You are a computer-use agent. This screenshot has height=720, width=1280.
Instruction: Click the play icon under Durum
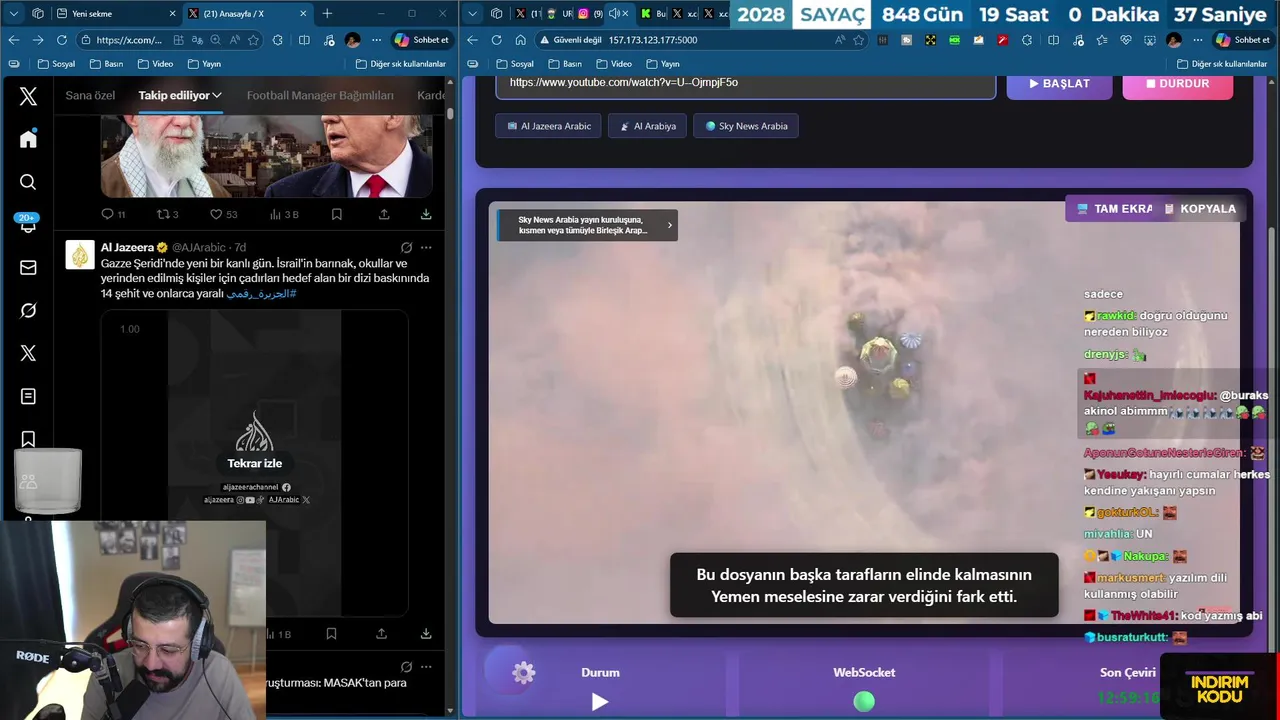600,702
